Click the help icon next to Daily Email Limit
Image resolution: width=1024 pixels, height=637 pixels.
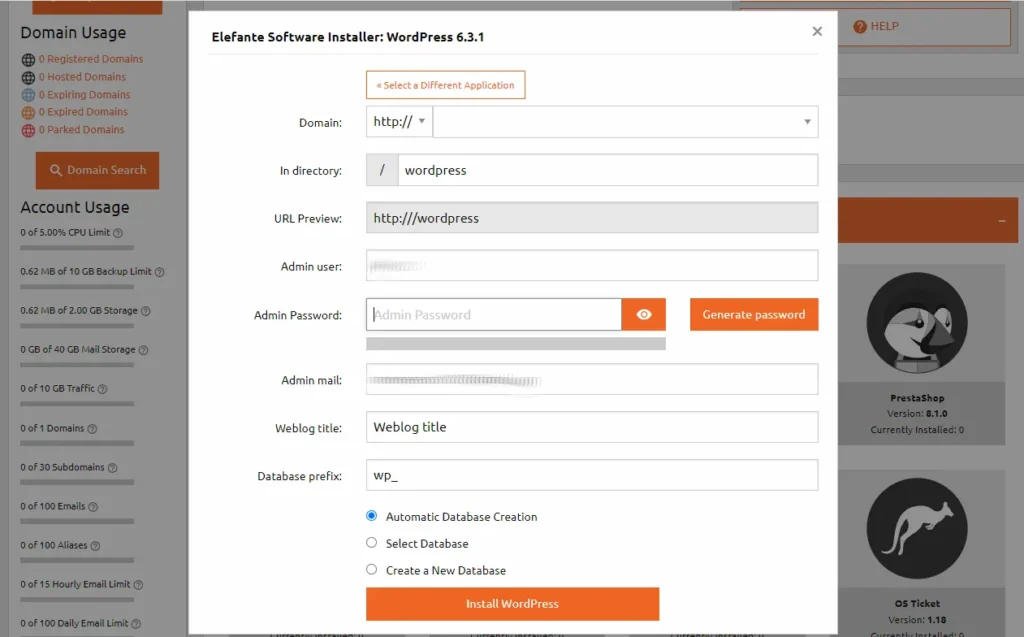136,624
